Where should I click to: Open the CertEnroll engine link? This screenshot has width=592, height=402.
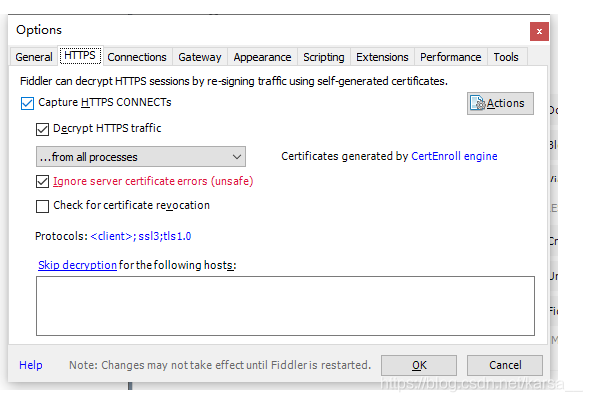[454, 156]
